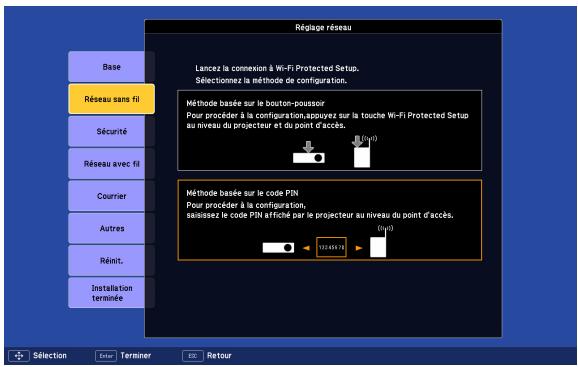Select the PIN code method box
Screen dimensions: 578x367
tap(330, 220)
